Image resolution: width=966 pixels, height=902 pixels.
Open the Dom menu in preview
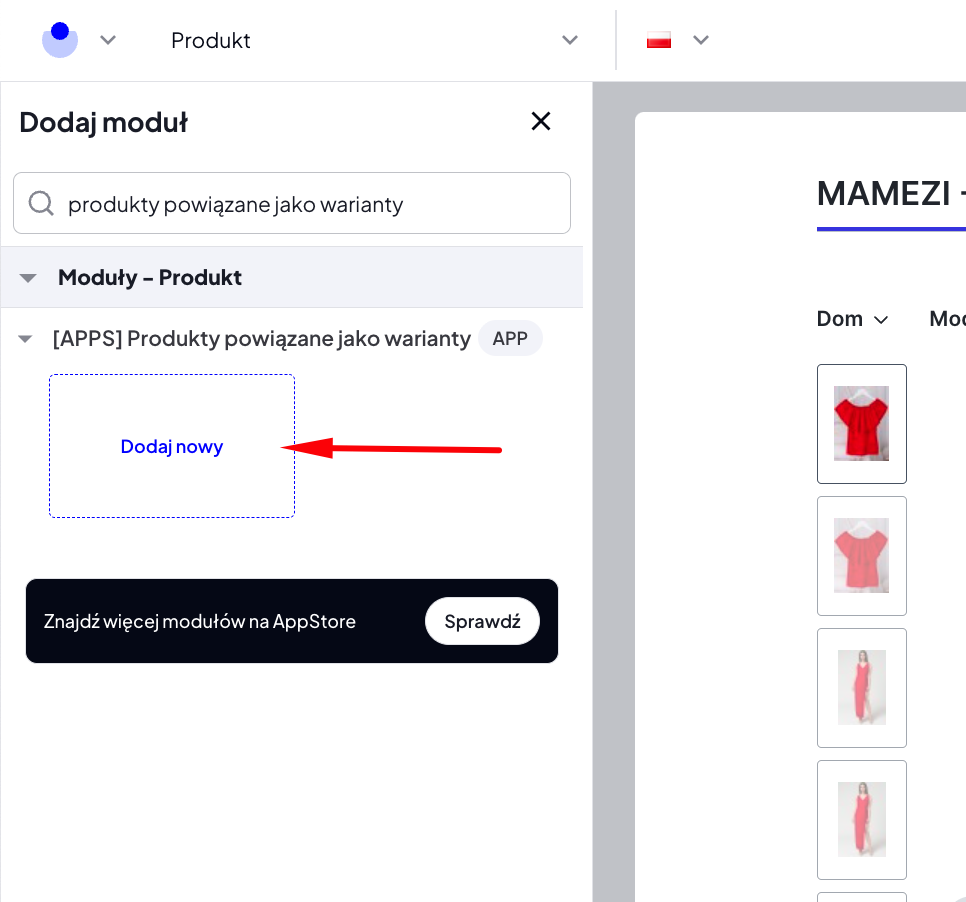pos(852,319)
